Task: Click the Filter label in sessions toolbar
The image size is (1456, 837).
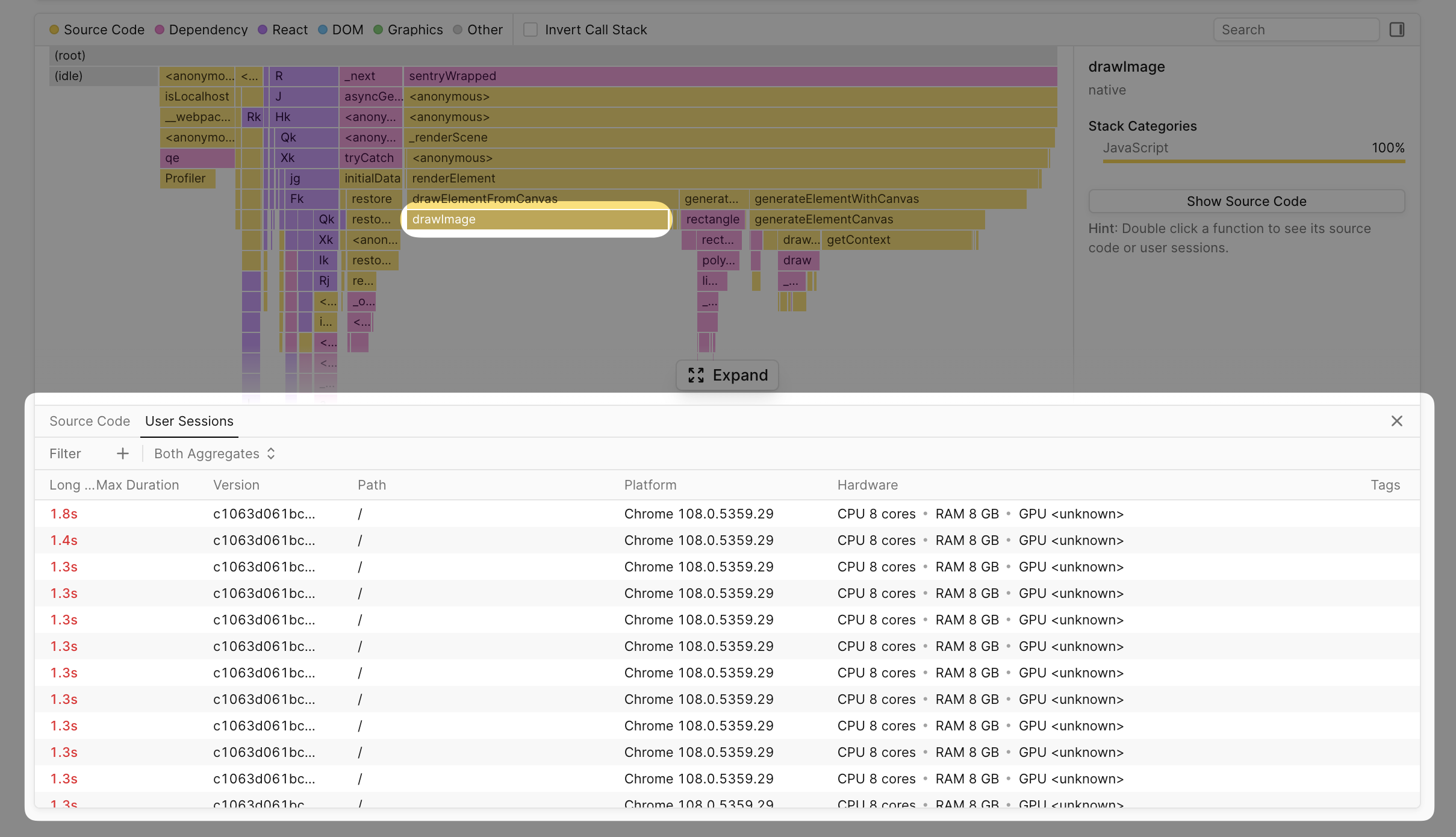Action: coord(65,453)
